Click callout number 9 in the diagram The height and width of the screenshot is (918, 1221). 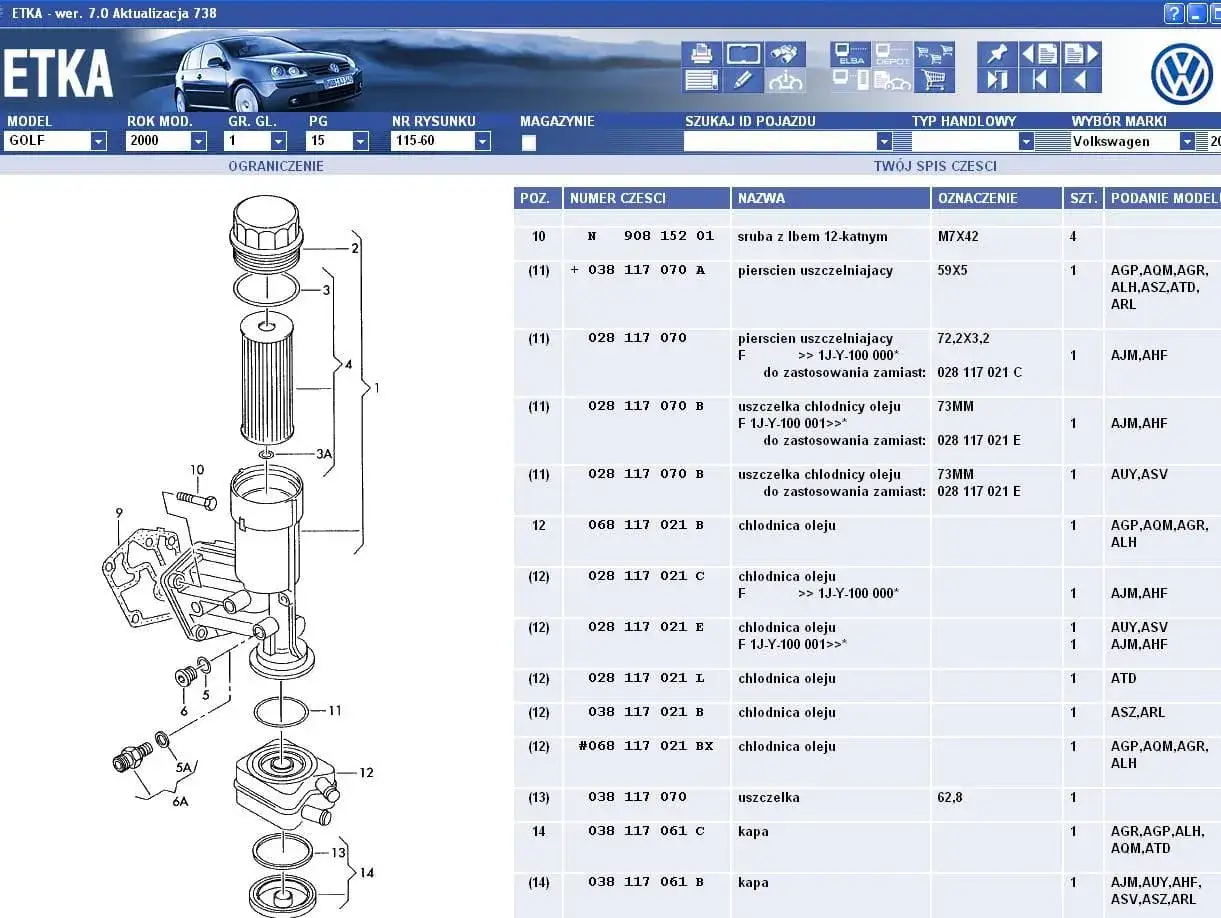[x=119, y=513]
